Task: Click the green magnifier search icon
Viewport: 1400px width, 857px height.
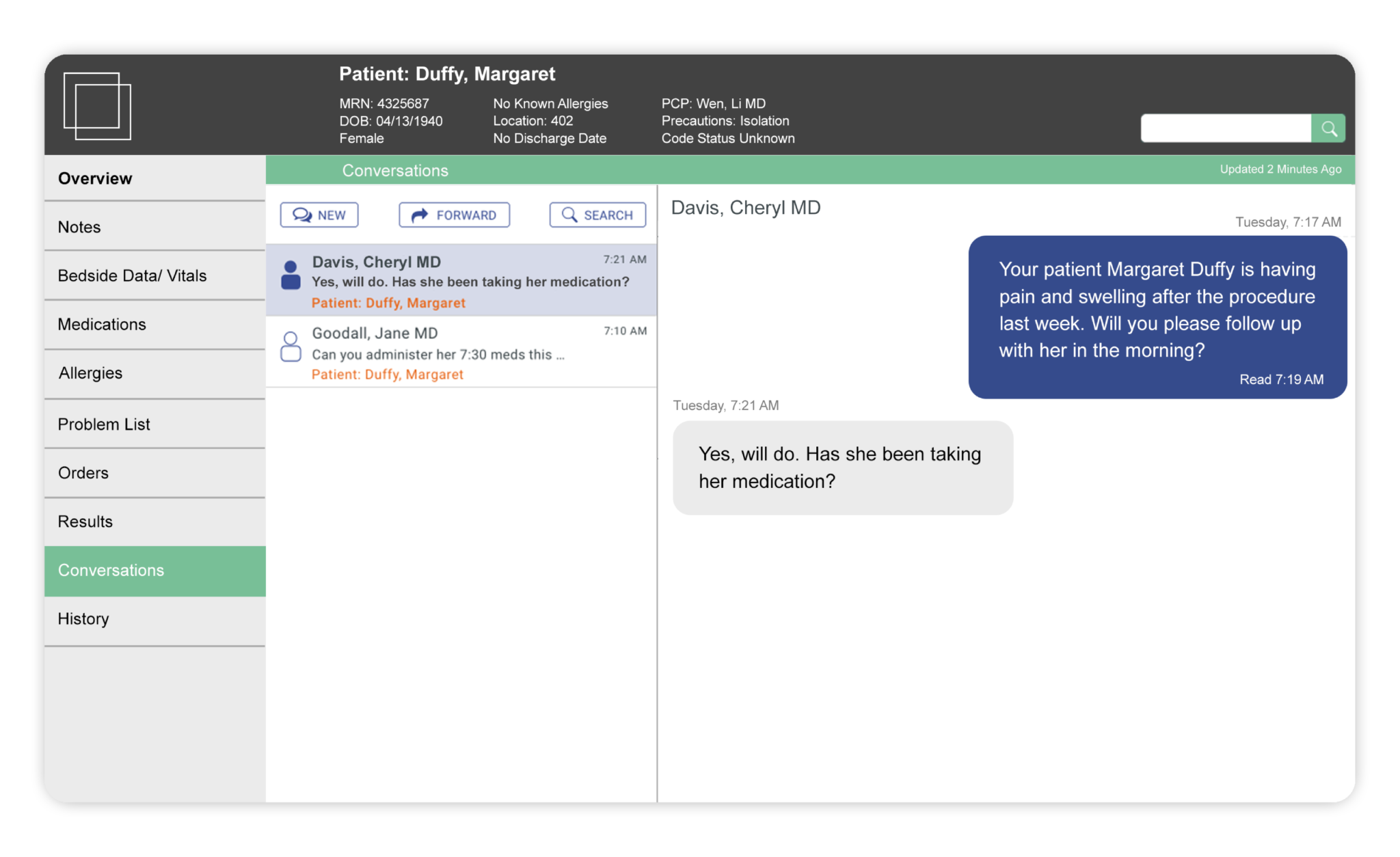Action: (1328, 128)
